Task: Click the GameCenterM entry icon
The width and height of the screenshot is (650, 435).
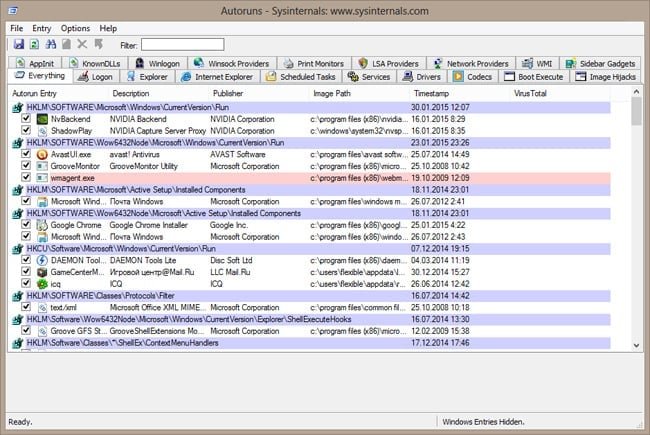Action: (x=42, y=272)
